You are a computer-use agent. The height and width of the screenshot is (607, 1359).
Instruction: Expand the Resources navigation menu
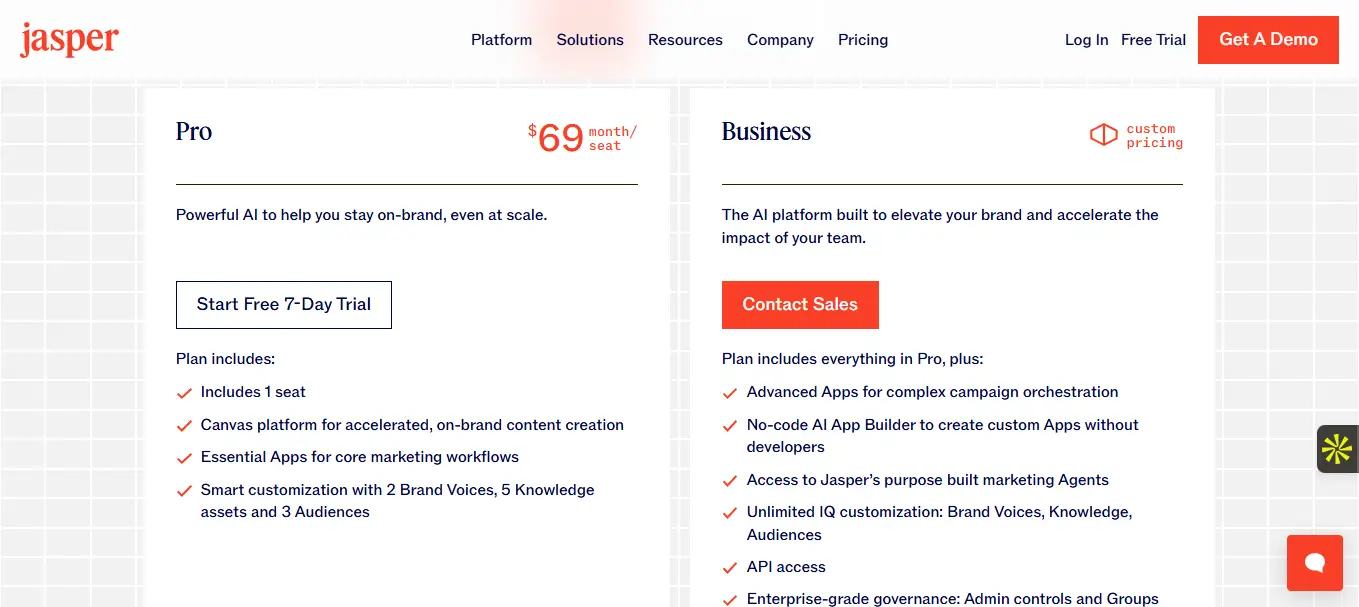[685, 40]
